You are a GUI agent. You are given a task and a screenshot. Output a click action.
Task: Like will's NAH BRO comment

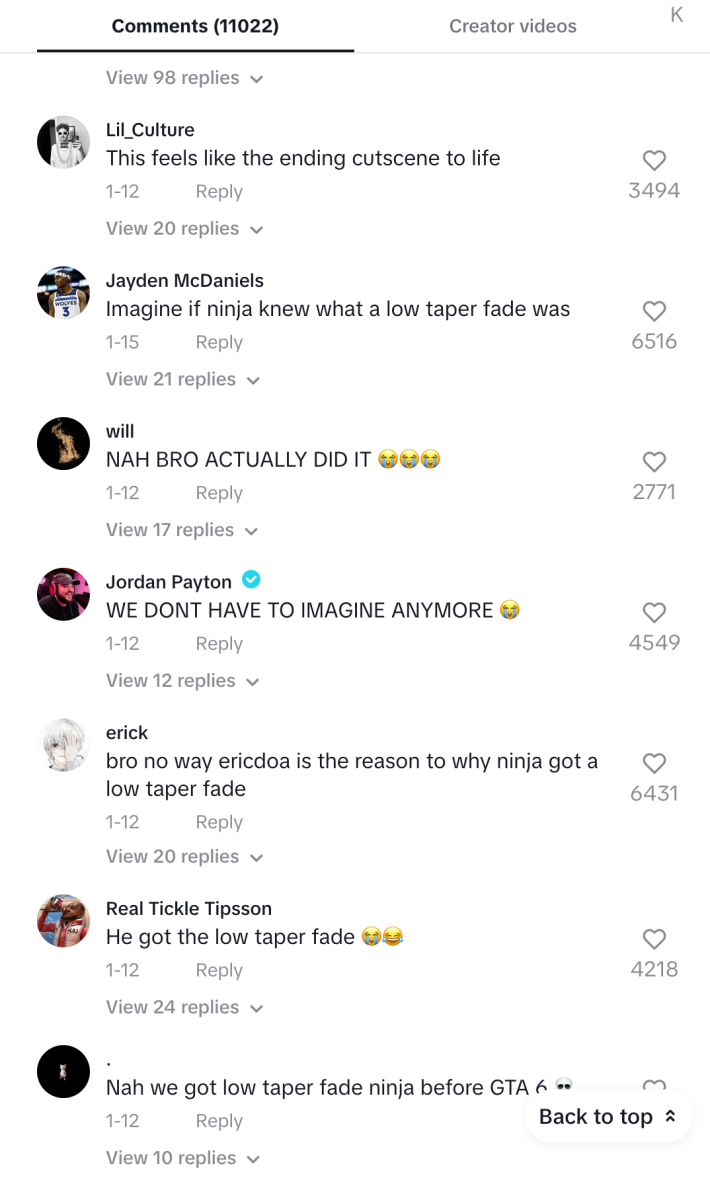pyautogui.click(x=654, y=462)
